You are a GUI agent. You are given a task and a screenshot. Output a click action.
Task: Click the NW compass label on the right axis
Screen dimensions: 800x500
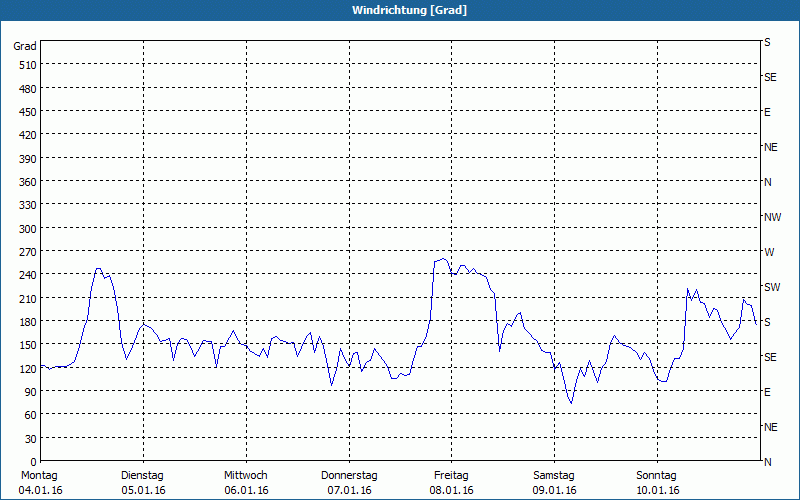[772, 217]
